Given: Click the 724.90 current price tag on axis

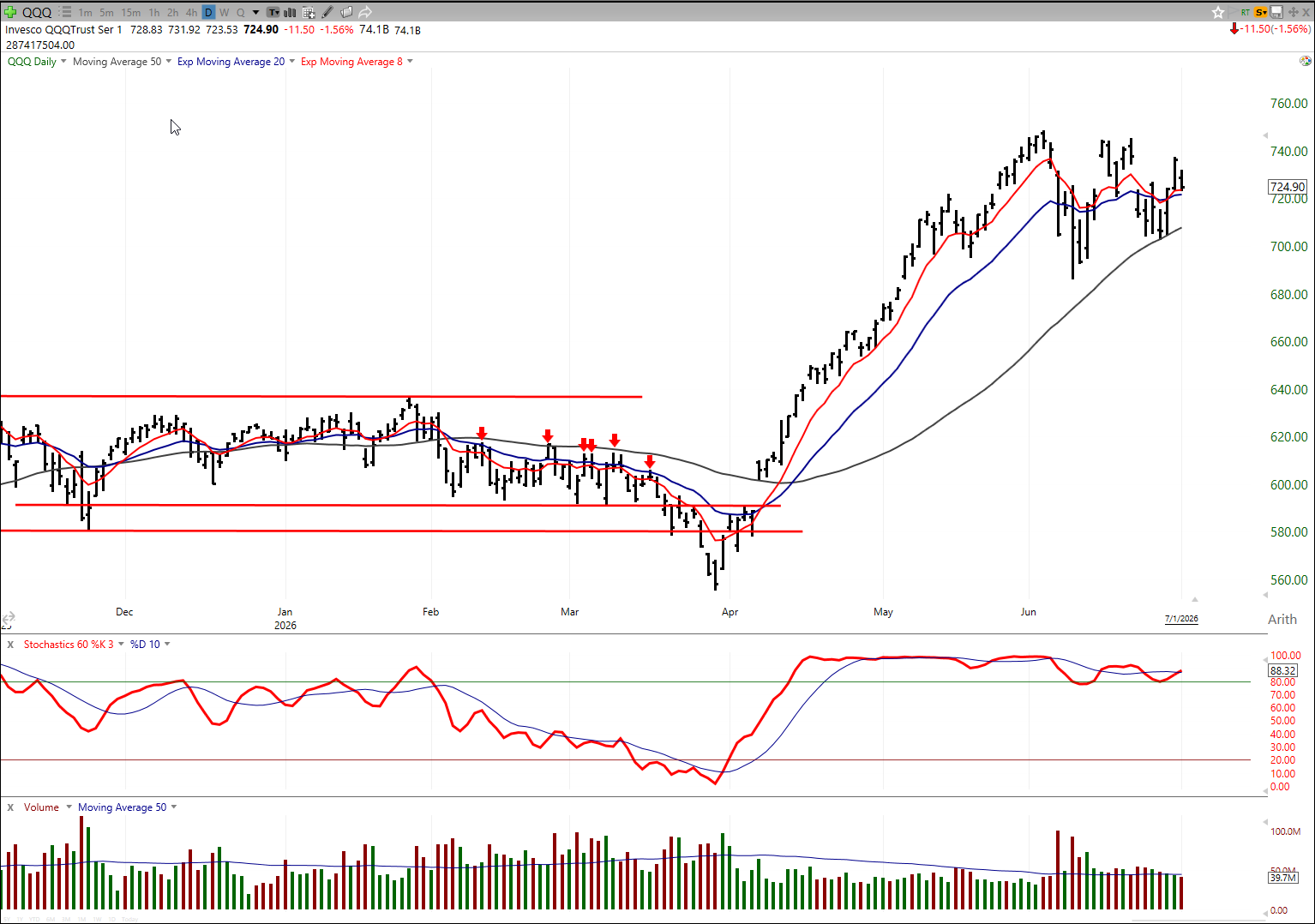Looking at the screenshot, I should [1288, 187].
